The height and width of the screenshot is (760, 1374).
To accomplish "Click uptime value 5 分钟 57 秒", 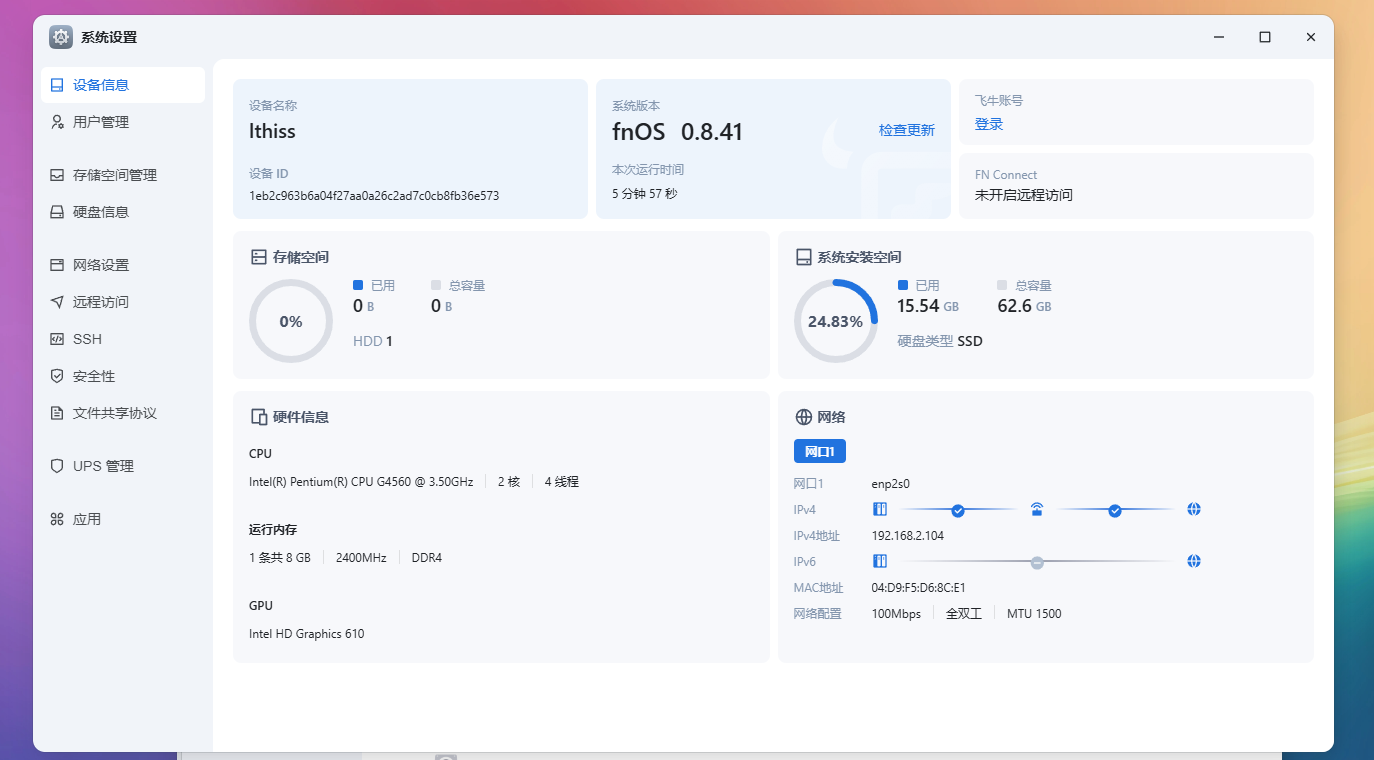I will click(644, 194).
